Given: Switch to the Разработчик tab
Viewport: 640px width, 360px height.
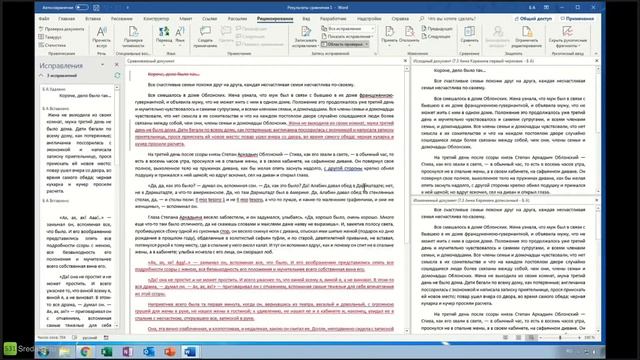Looking at the screenshot, I should click(333, 19).
